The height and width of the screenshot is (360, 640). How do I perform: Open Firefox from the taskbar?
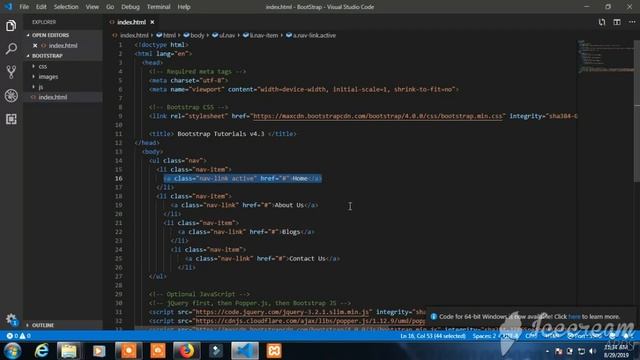(187, 351)
